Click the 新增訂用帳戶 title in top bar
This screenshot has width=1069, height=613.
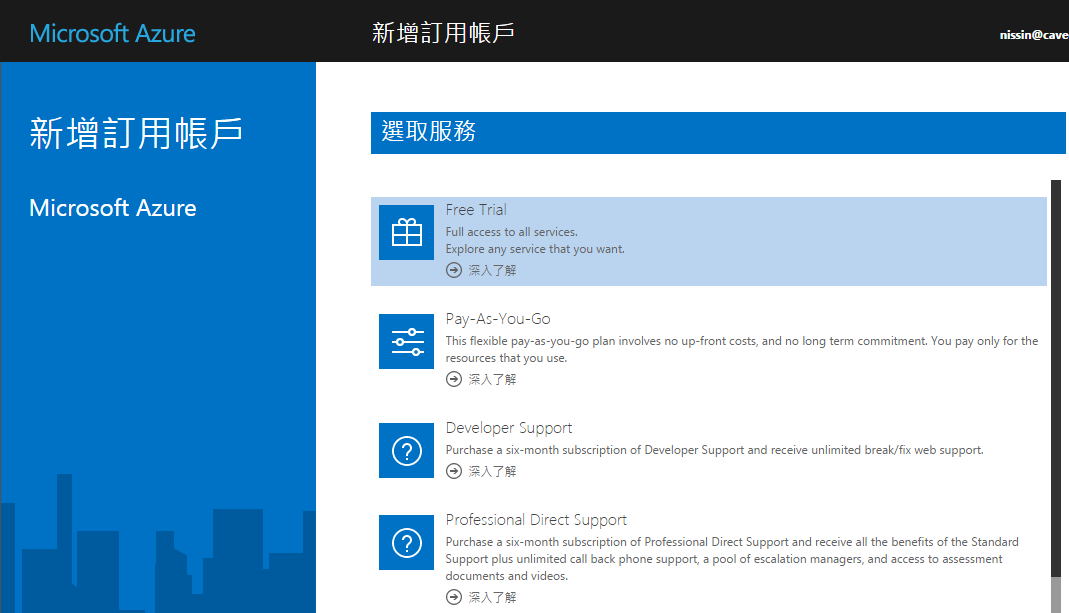click(443, 33)
